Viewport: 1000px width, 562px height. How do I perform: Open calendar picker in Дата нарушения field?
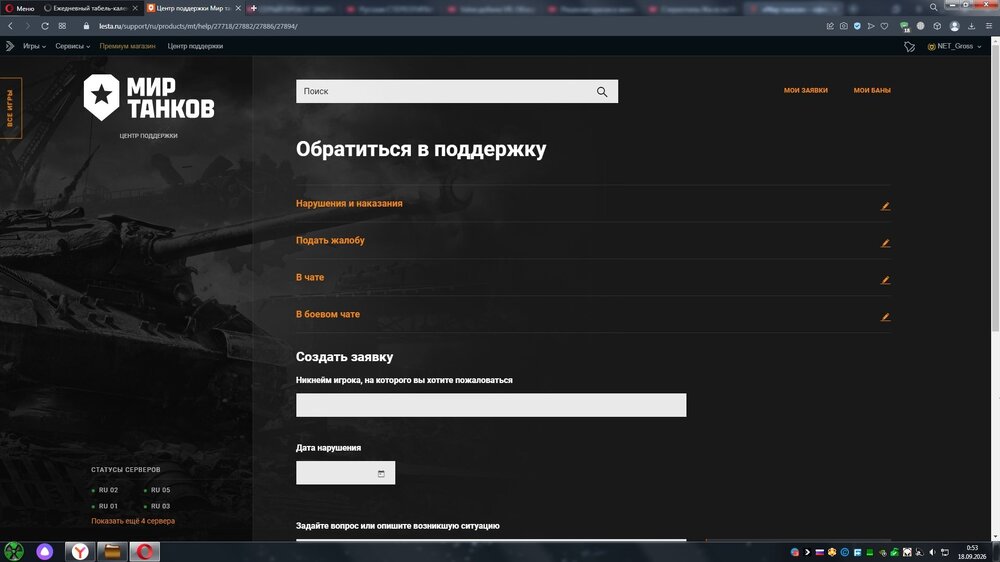381,473
